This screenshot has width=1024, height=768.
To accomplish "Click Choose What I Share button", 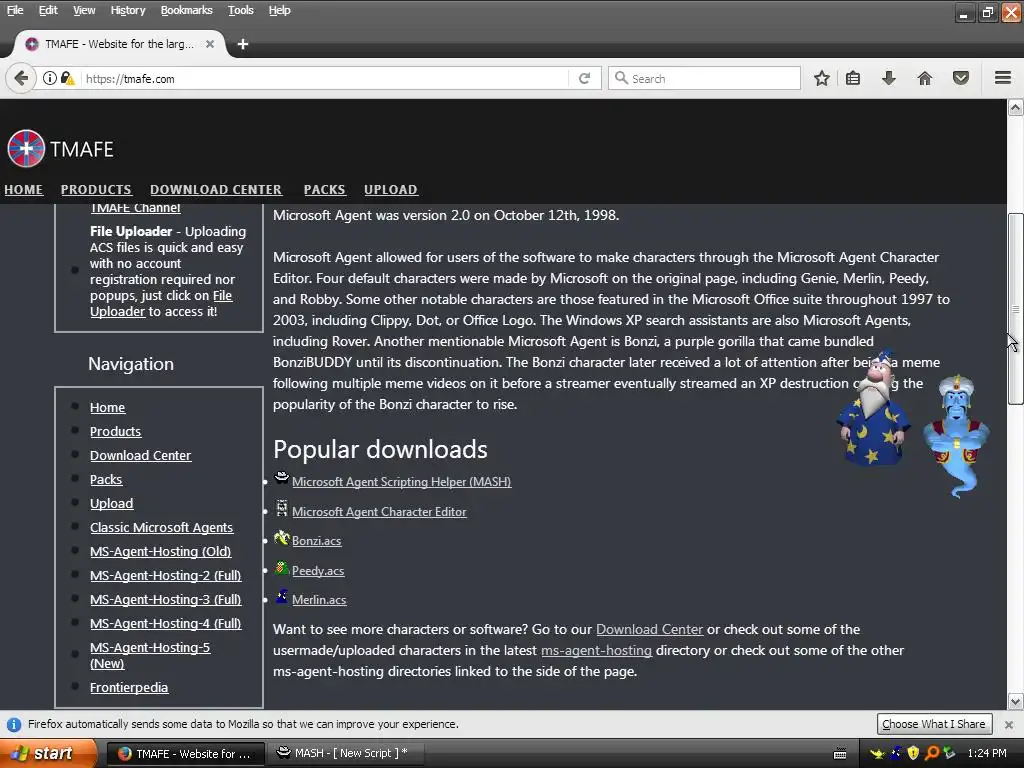I will click(934, 724).
